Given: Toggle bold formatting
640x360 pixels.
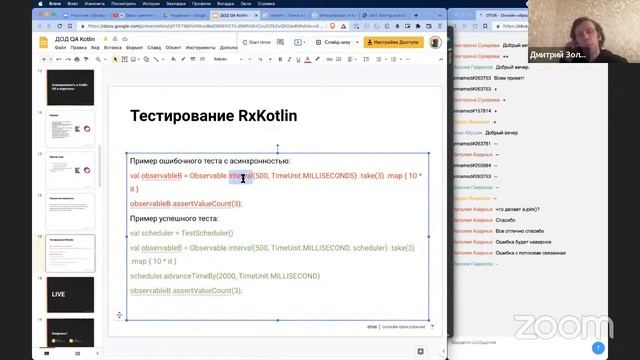Looking at the screenshot, I should [x=280, y=60].
